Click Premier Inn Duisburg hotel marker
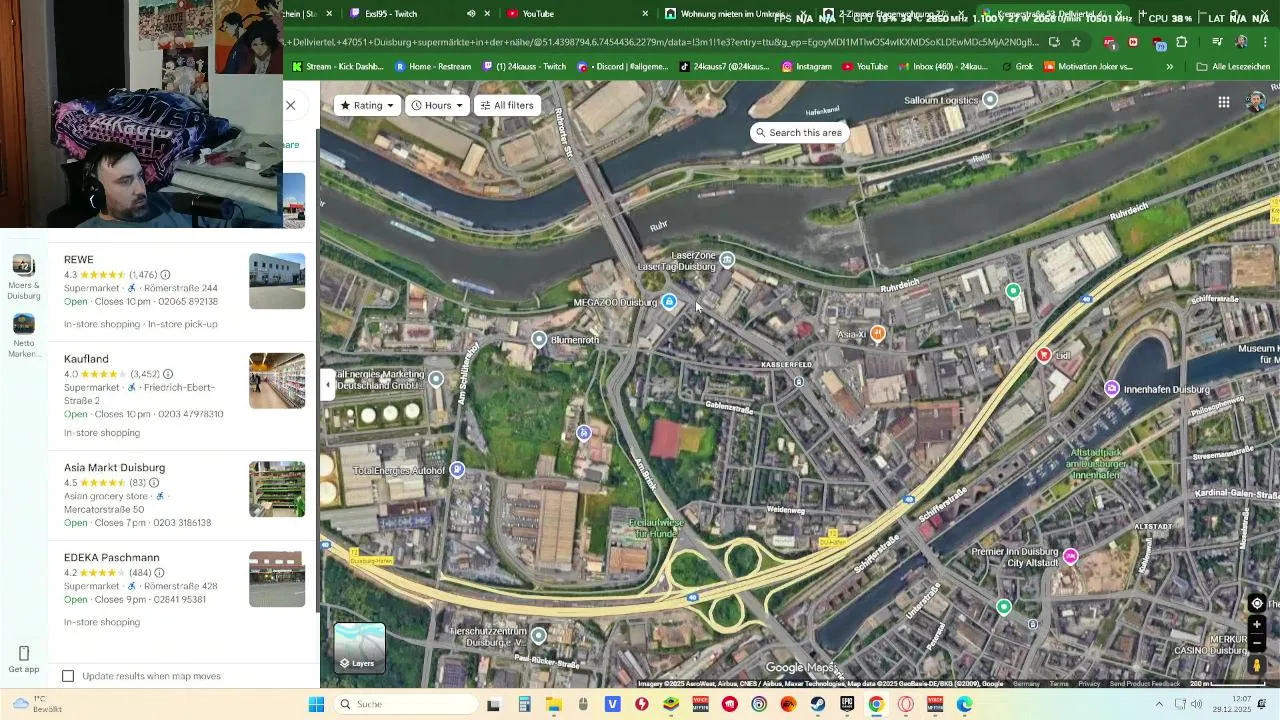 1071,556
